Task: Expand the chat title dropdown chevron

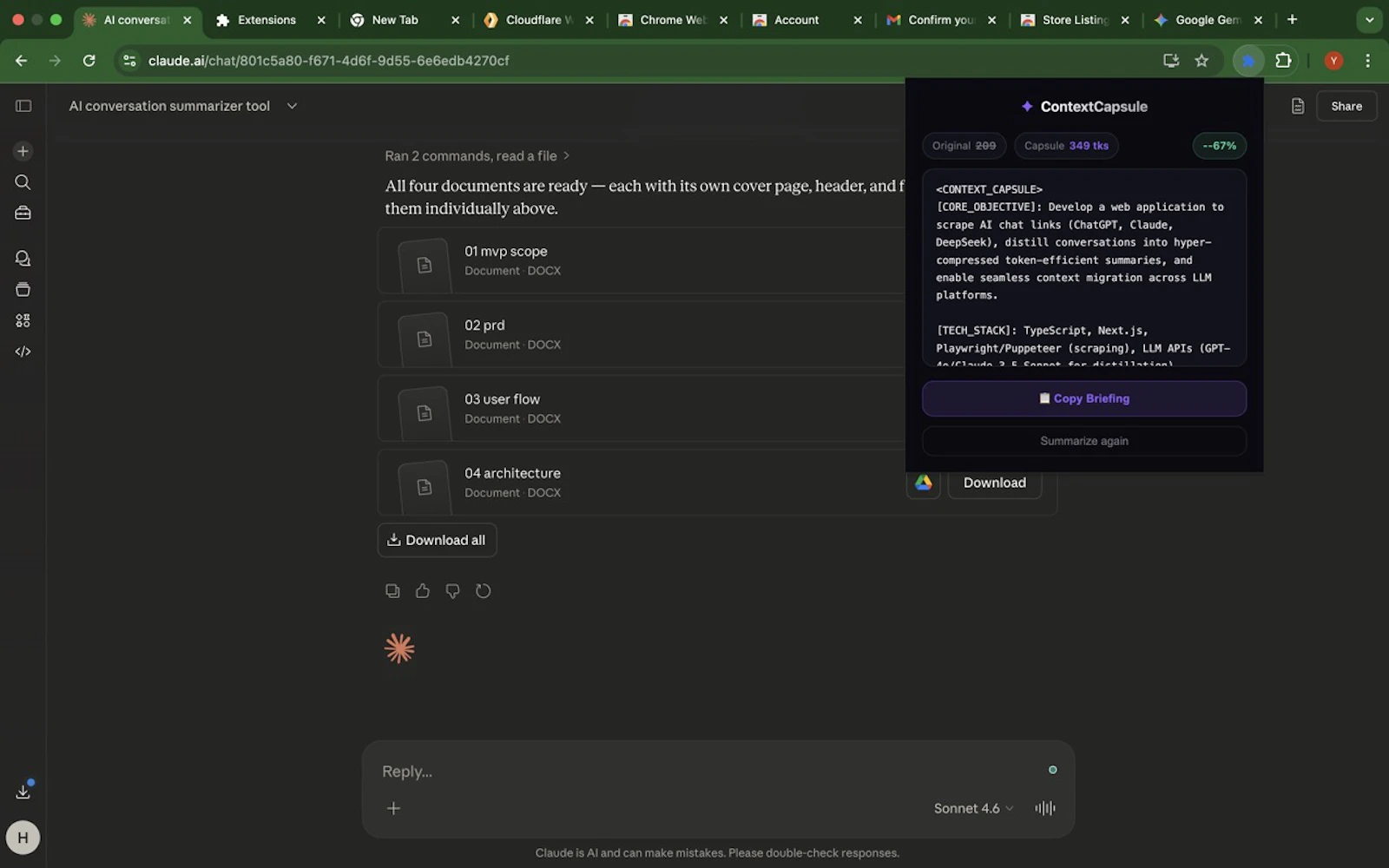Action: [292, 106]
